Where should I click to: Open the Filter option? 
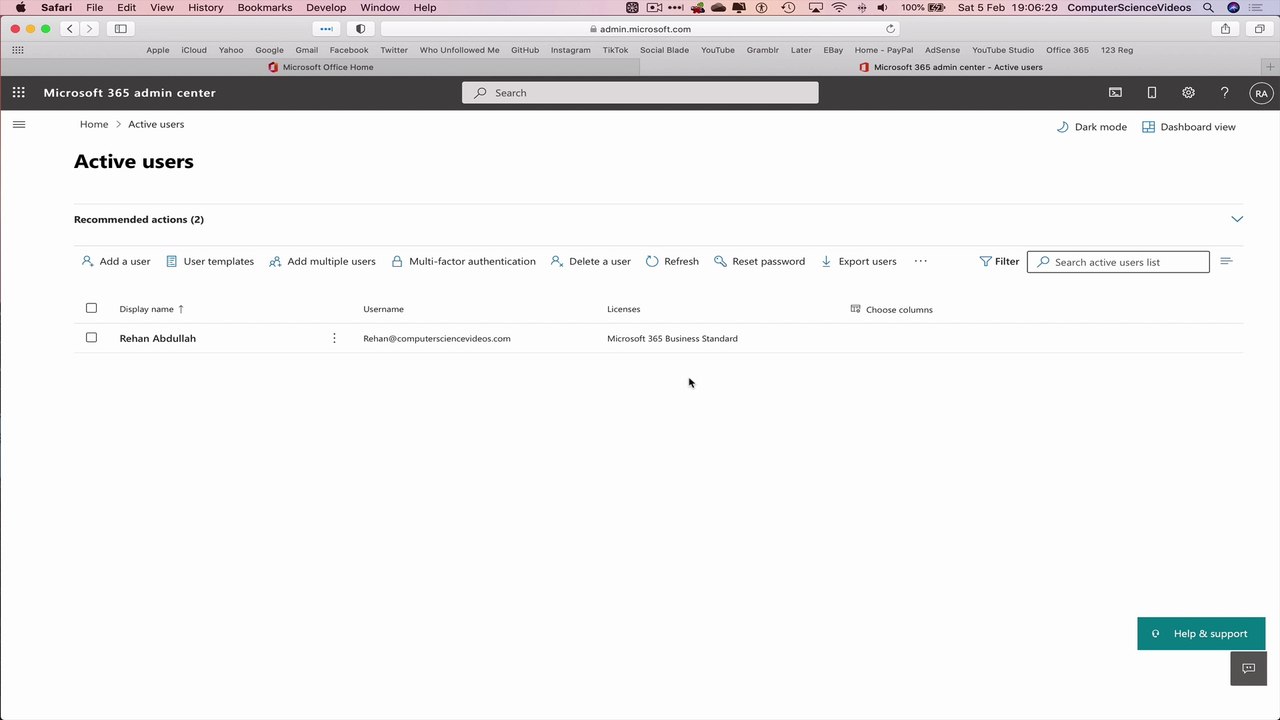999,262
